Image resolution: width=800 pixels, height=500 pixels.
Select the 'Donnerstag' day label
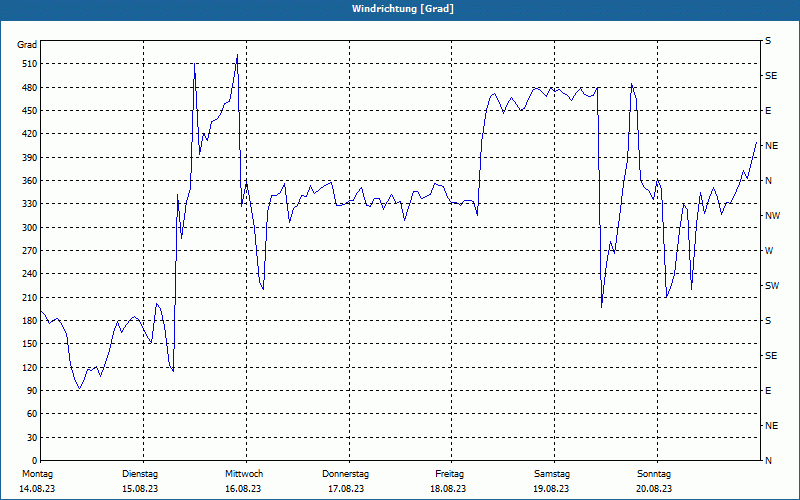345,474
